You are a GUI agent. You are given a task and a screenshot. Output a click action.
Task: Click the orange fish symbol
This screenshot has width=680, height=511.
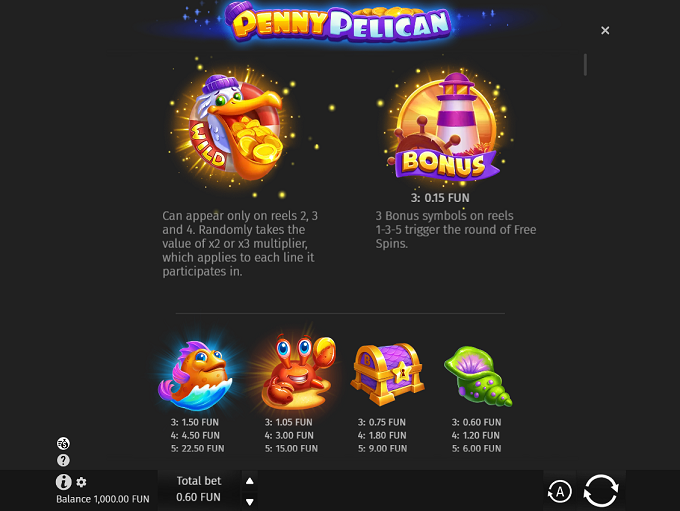coord(196,375)
